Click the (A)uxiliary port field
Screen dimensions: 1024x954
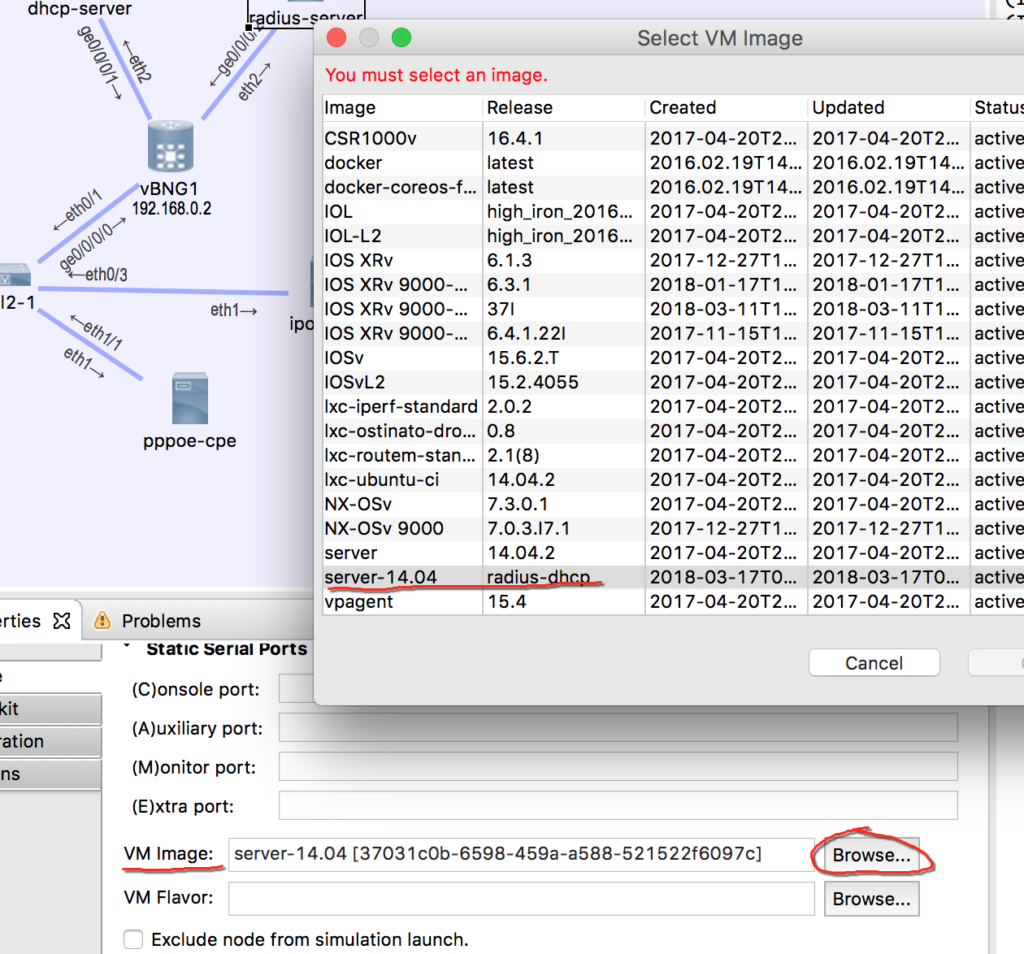tap(618, 727)
